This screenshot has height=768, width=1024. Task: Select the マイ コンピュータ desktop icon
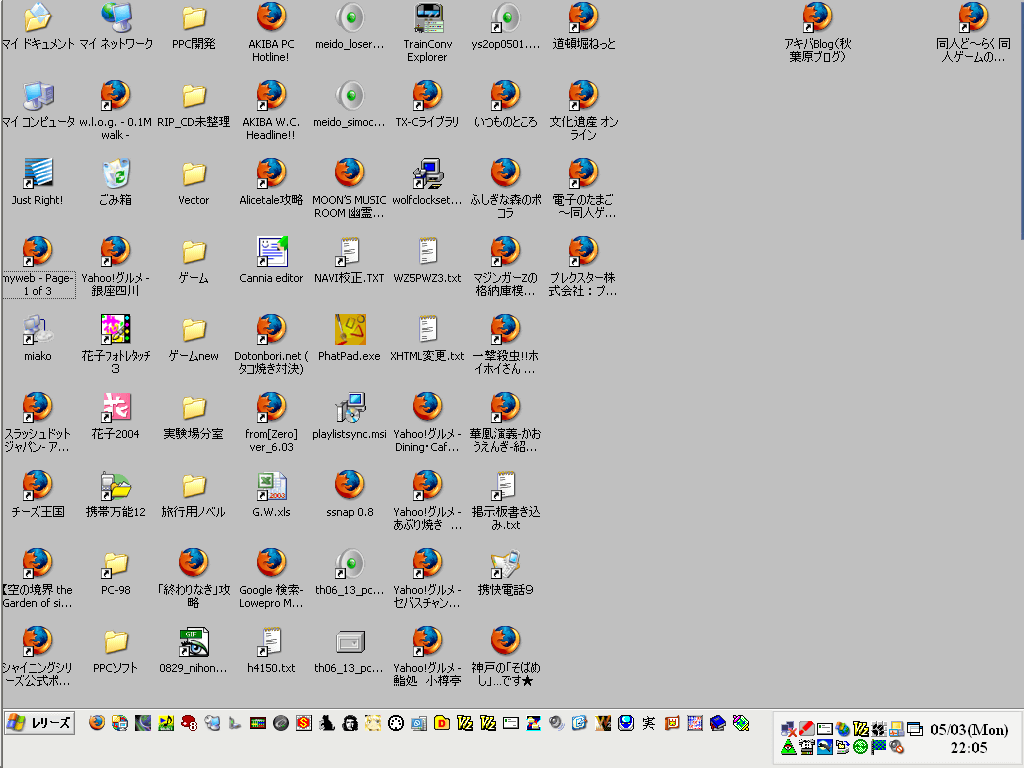point(37,95)
